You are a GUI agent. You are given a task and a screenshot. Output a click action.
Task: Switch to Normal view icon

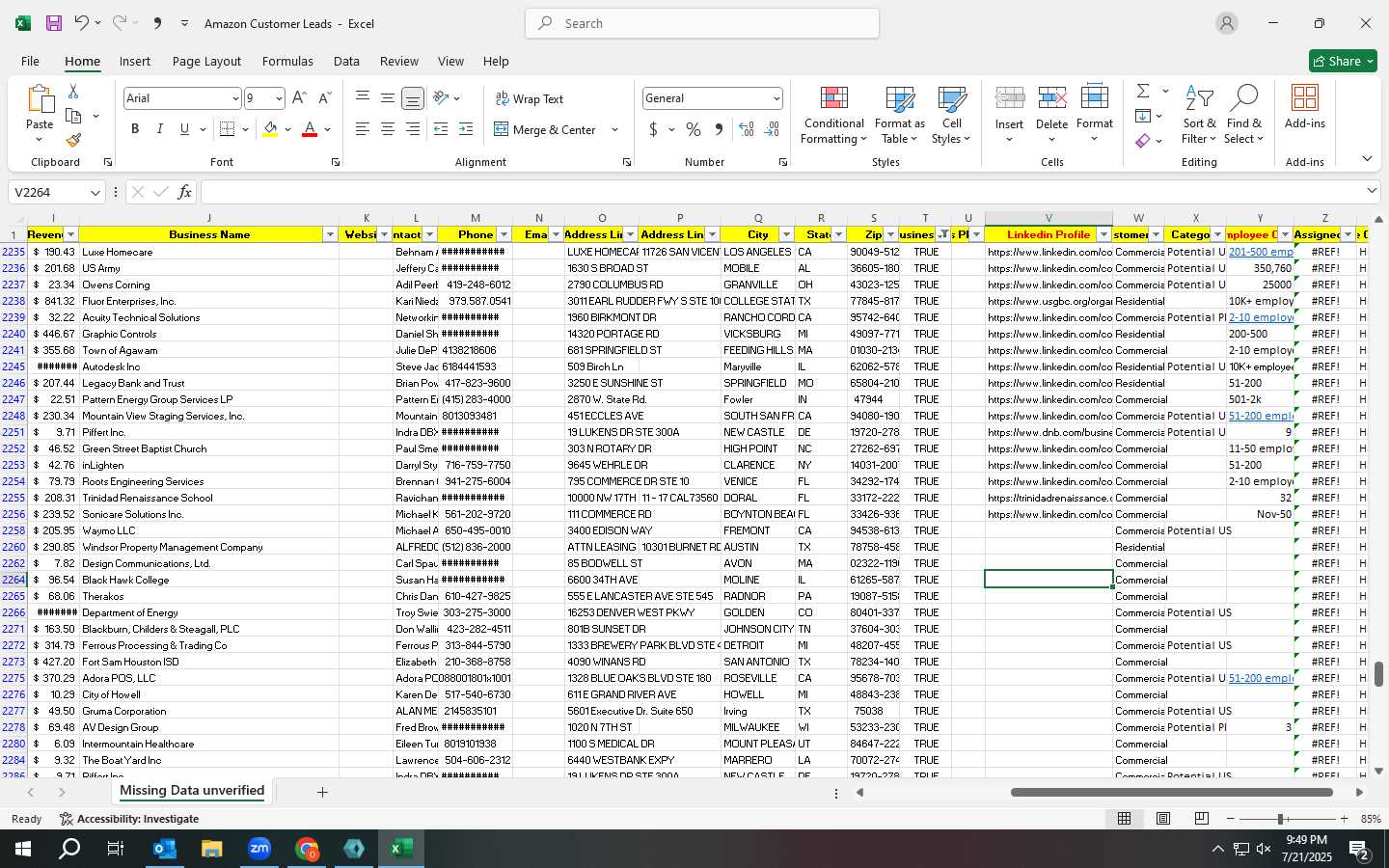(1125, 818)
